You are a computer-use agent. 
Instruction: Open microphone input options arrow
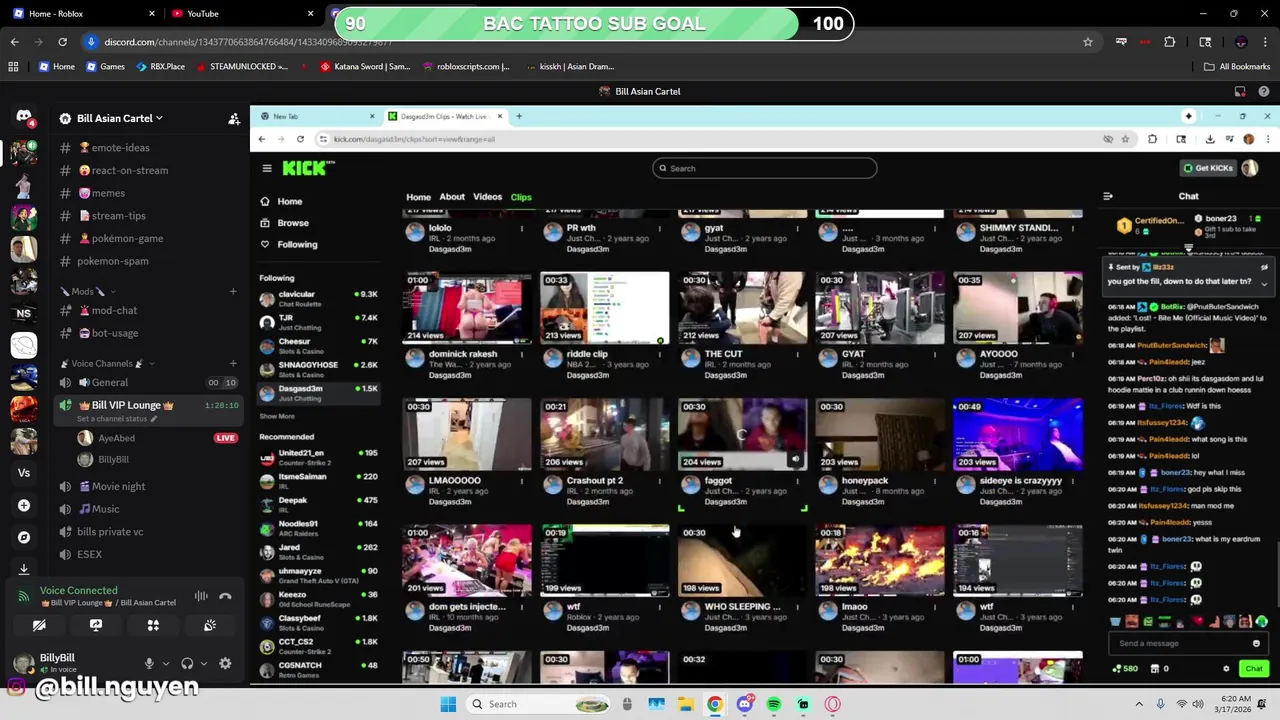[x=166, y=663]
